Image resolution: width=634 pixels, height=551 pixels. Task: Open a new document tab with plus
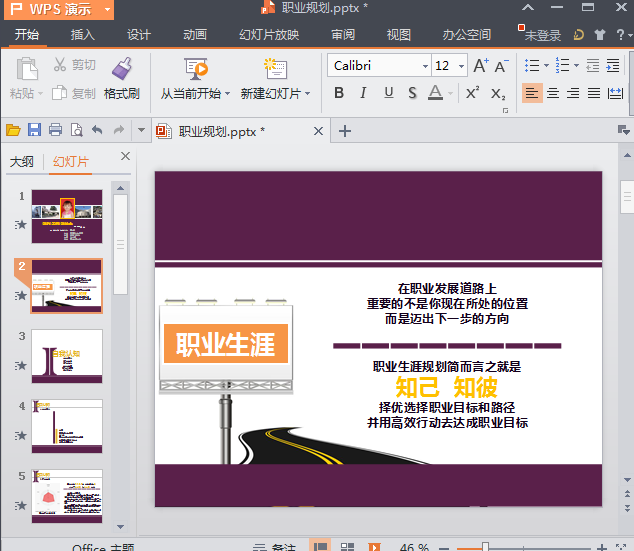point(345,131)
